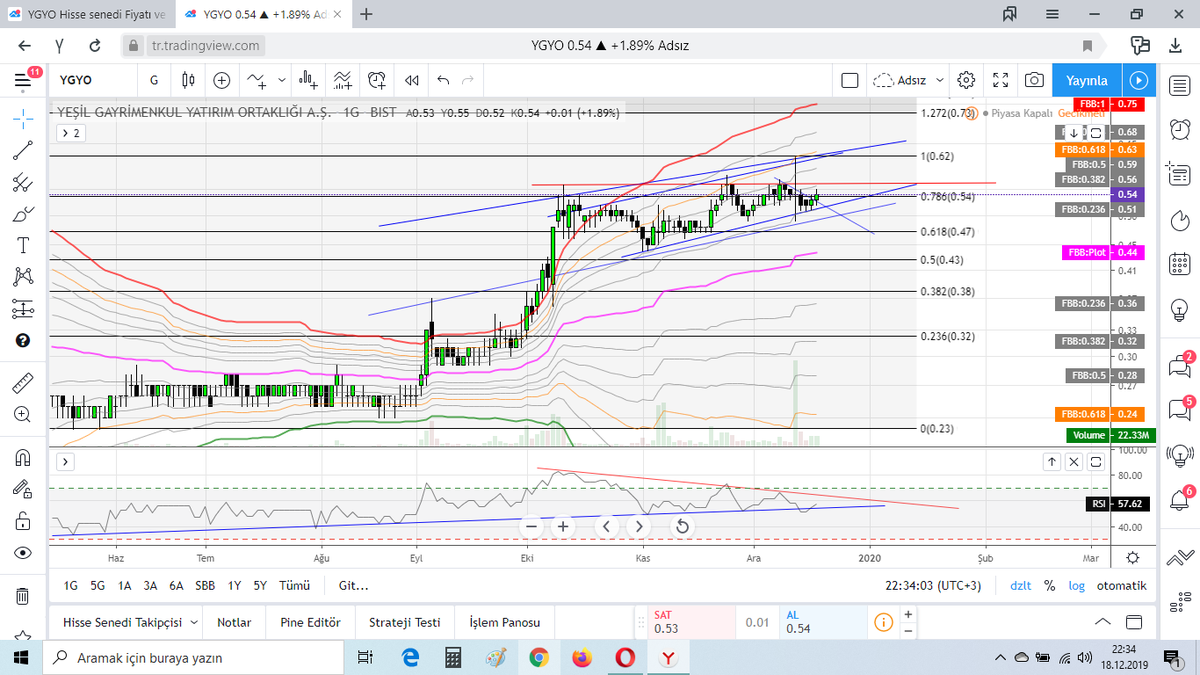Change the G time interval selector

coord(153,80)
